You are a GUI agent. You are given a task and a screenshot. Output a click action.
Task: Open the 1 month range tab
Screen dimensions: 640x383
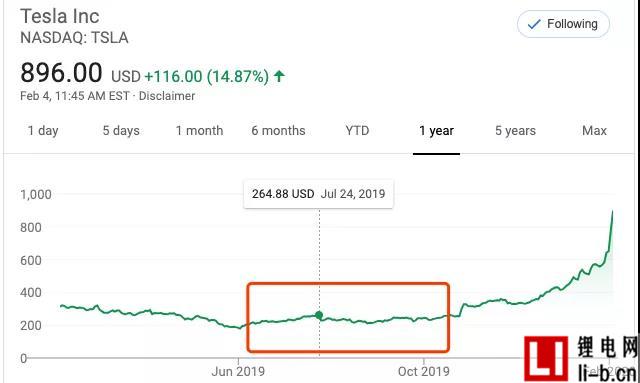point(199,131)
